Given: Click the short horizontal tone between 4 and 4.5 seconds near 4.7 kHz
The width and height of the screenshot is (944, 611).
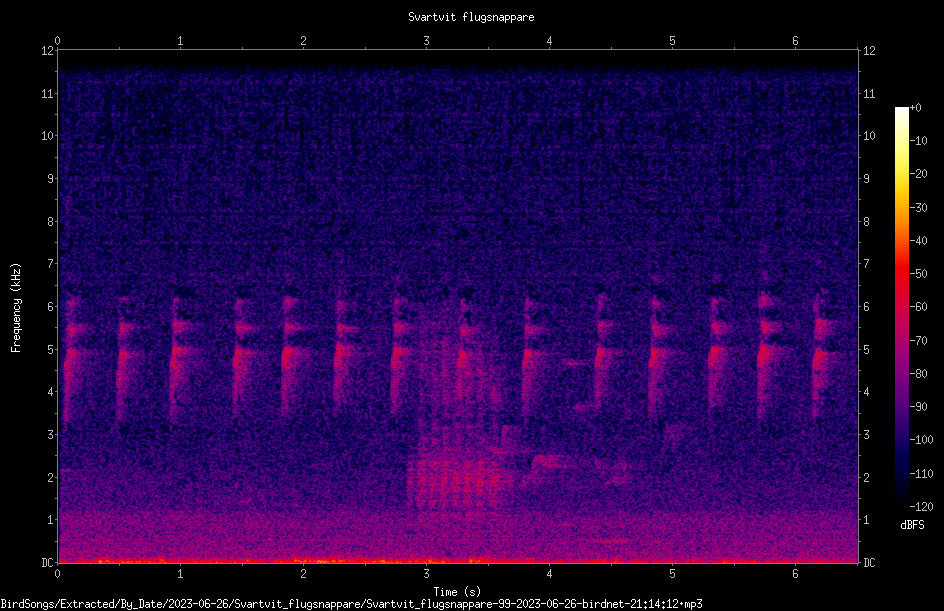Looking at the screenshot, I should [x=577, y=363].
